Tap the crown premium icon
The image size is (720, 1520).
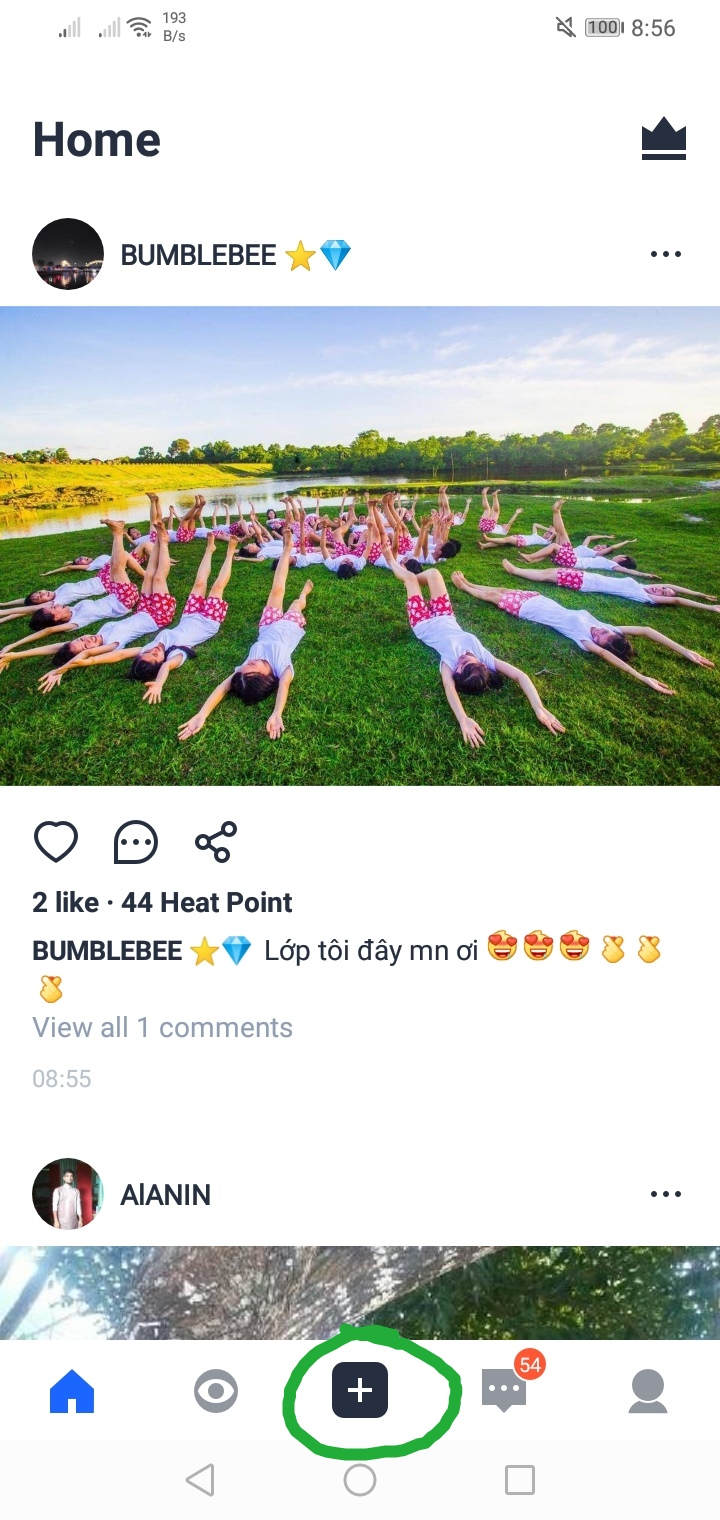[664, 139]
